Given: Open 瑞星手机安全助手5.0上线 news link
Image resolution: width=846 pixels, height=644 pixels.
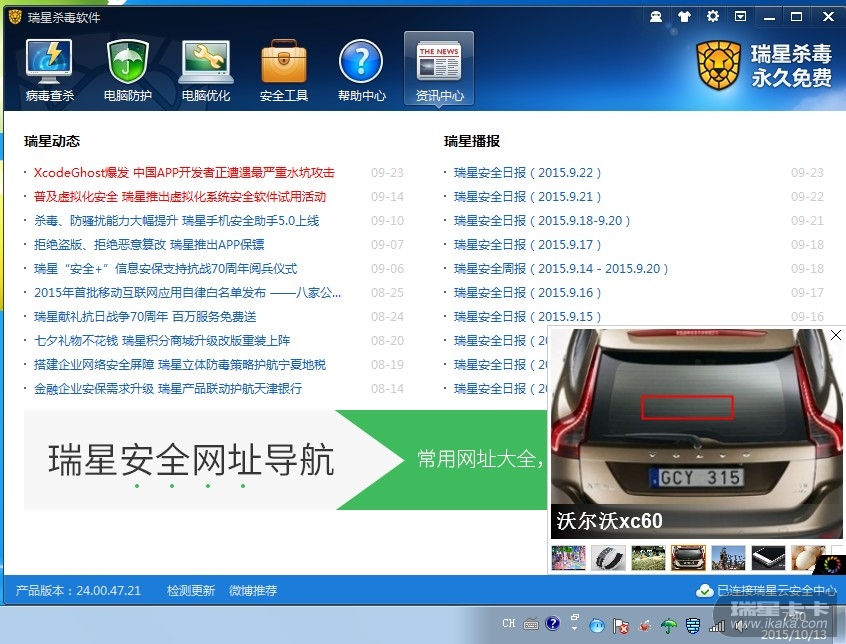Looking at the screenshot, I should [x=176, y=221].
